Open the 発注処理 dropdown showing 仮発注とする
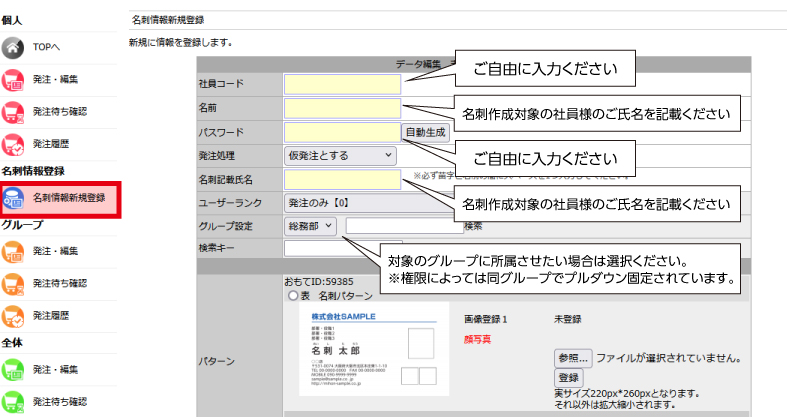This screenshot has height=417, width=787. (340, 155)
